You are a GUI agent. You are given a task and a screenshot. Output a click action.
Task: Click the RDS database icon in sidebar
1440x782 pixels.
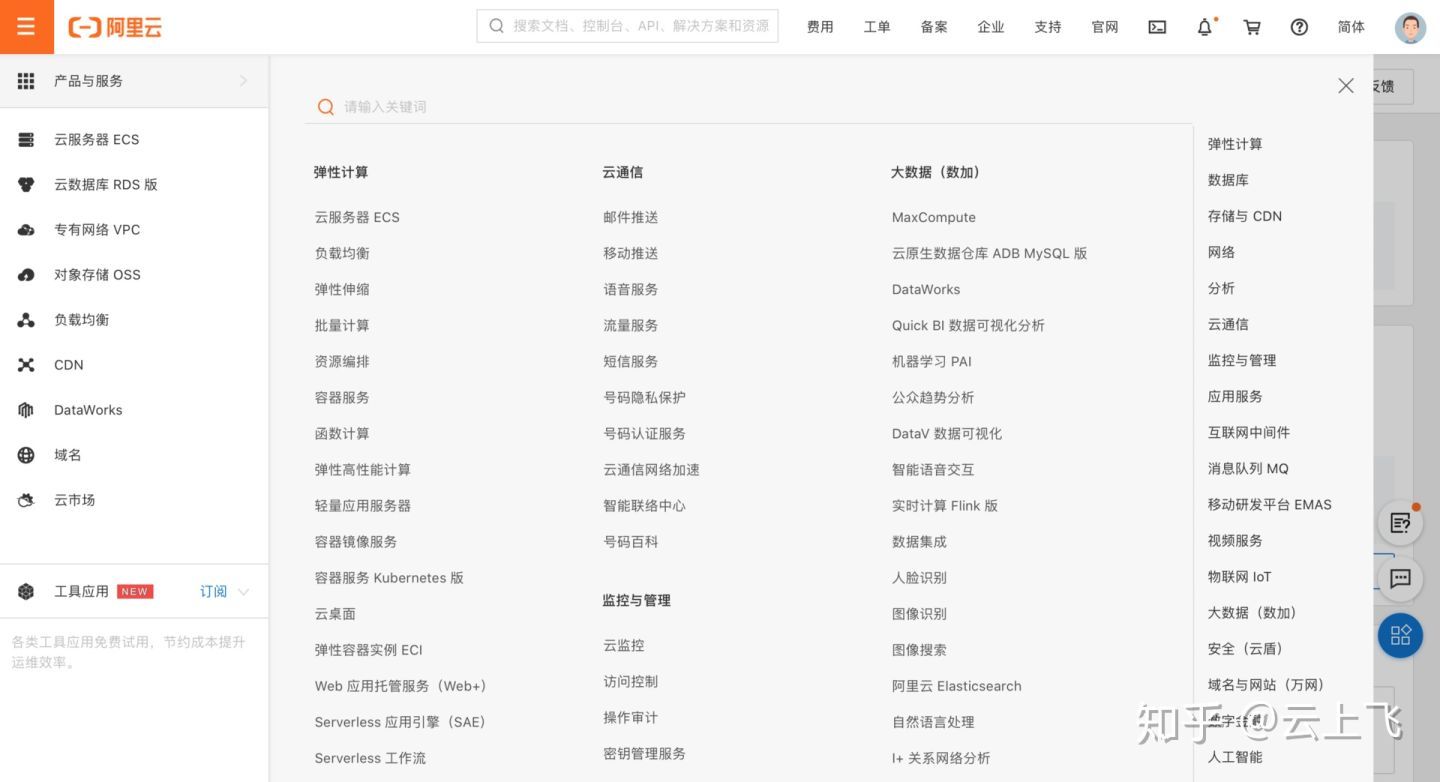coord(26,185)
